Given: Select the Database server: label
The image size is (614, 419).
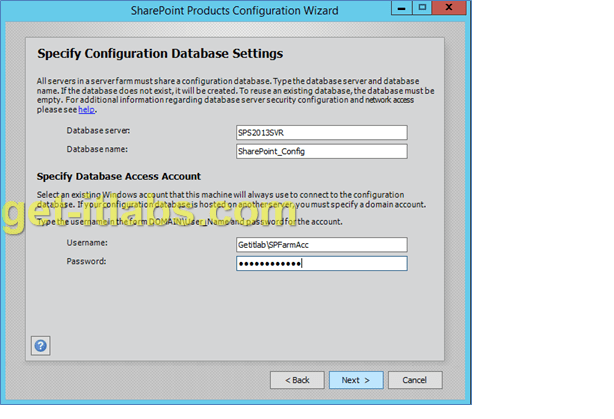Looking at the screenshot, I should coord(98,130).
